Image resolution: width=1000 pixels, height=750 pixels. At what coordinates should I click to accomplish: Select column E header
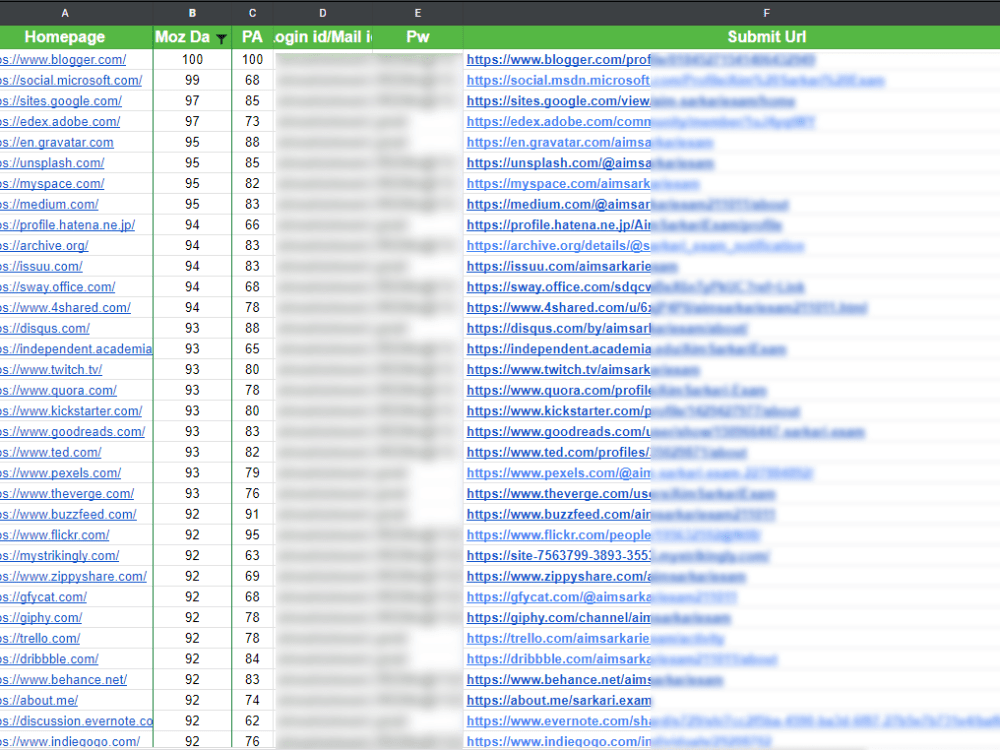click(418, 13)
